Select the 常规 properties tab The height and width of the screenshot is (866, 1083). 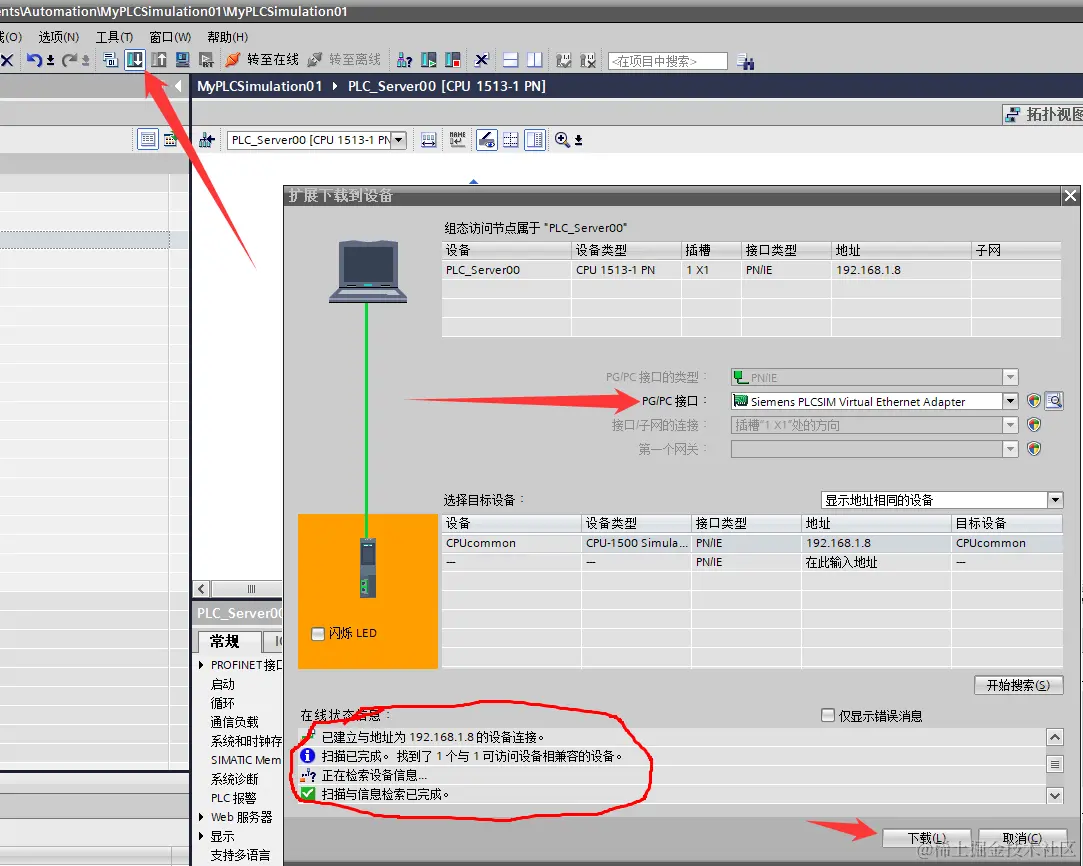(229, 642)
